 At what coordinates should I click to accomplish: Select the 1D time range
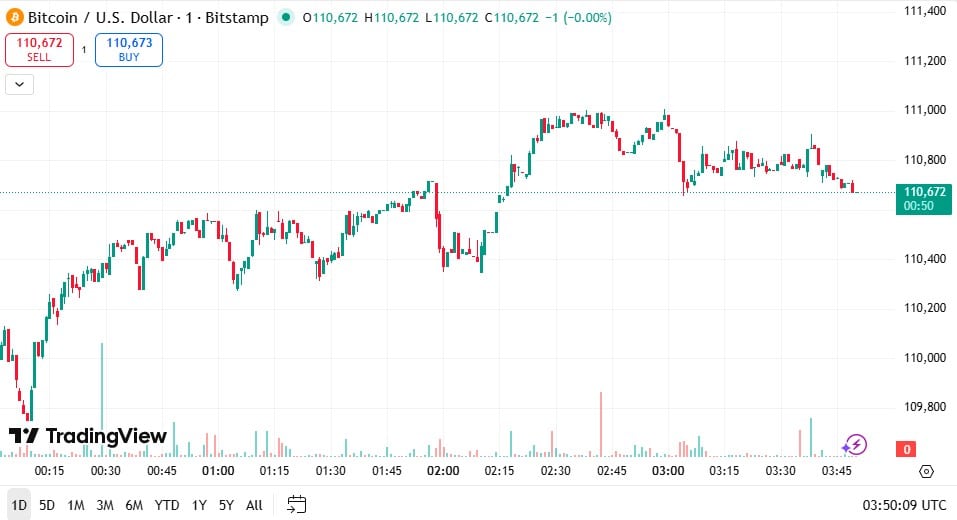pyautogui.click(x=19, y=505)
